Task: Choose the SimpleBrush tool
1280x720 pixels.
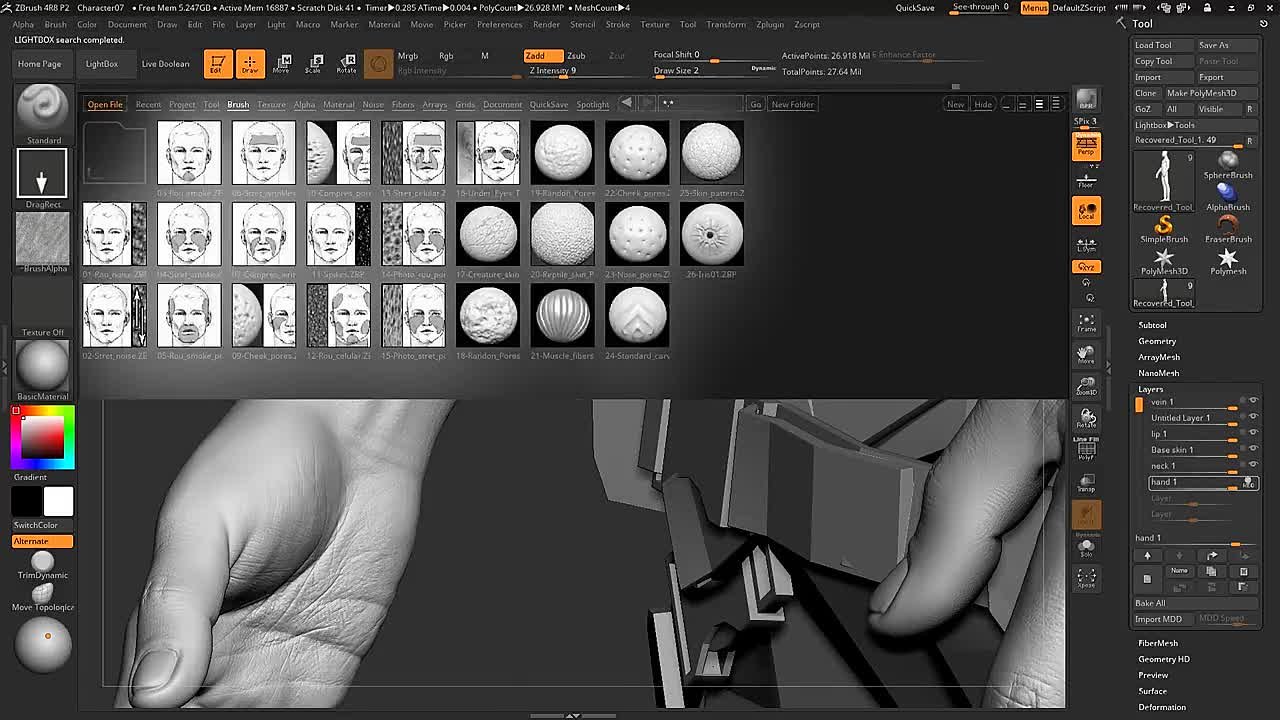Action: (x=1163, y=229)
